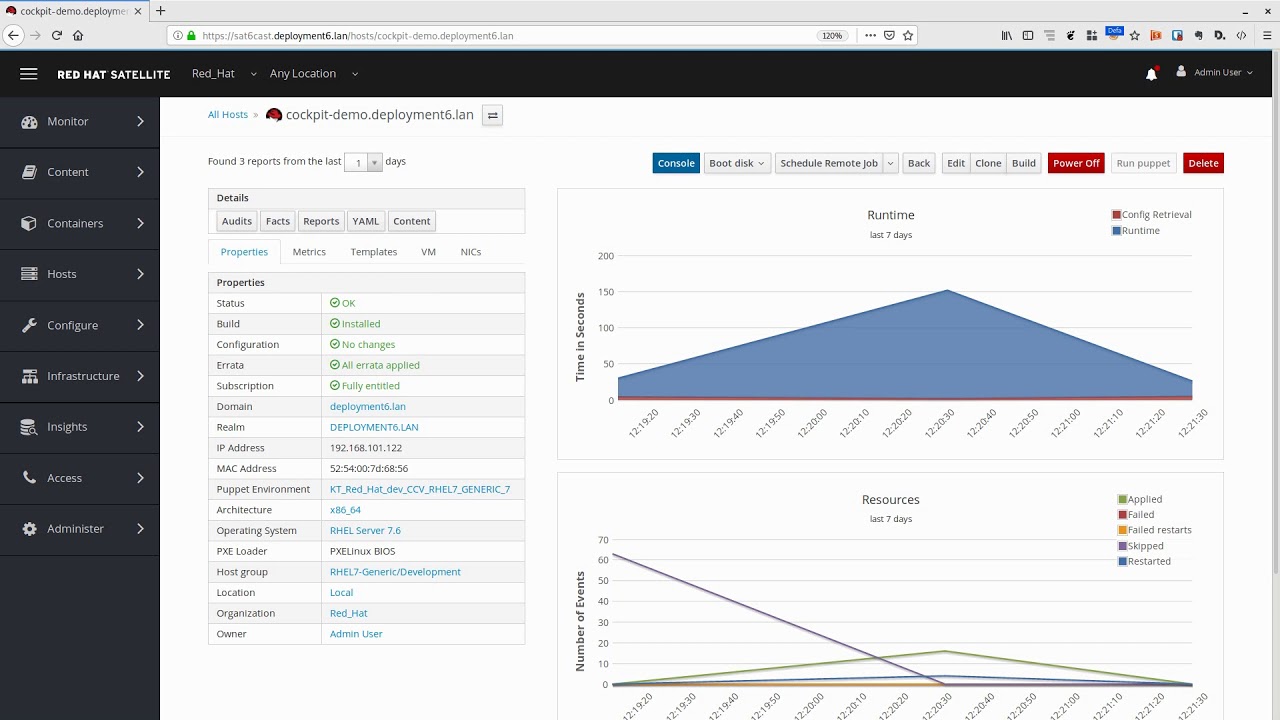
Task: Click the Clone button
Action: (988, 163)
